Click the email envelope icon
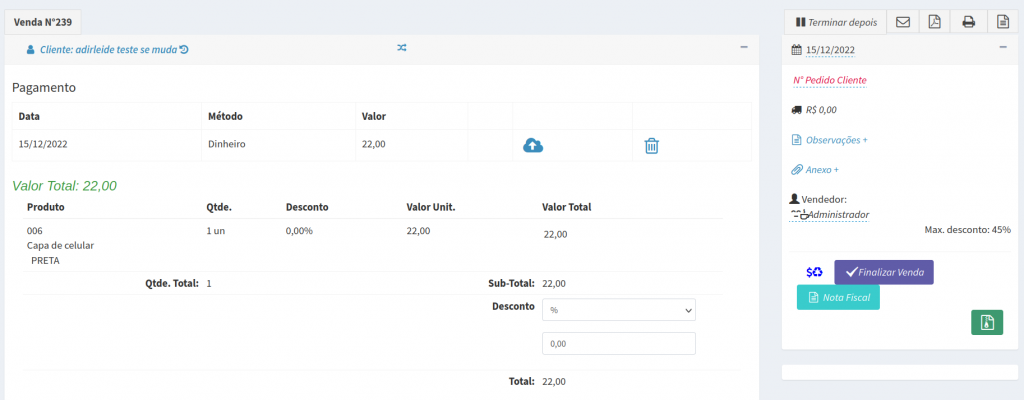 point(902,22)
